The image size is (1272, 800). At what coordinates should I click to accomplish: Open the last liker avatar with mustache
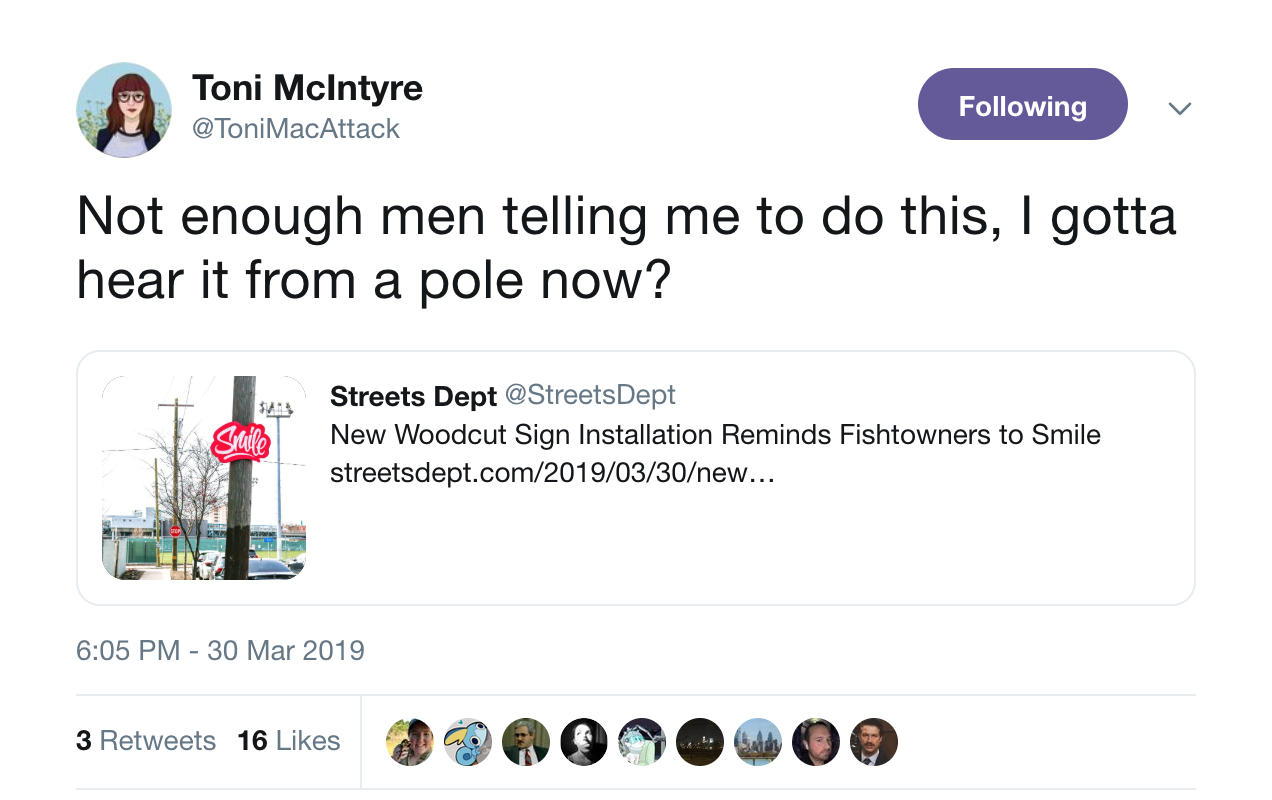874,742
